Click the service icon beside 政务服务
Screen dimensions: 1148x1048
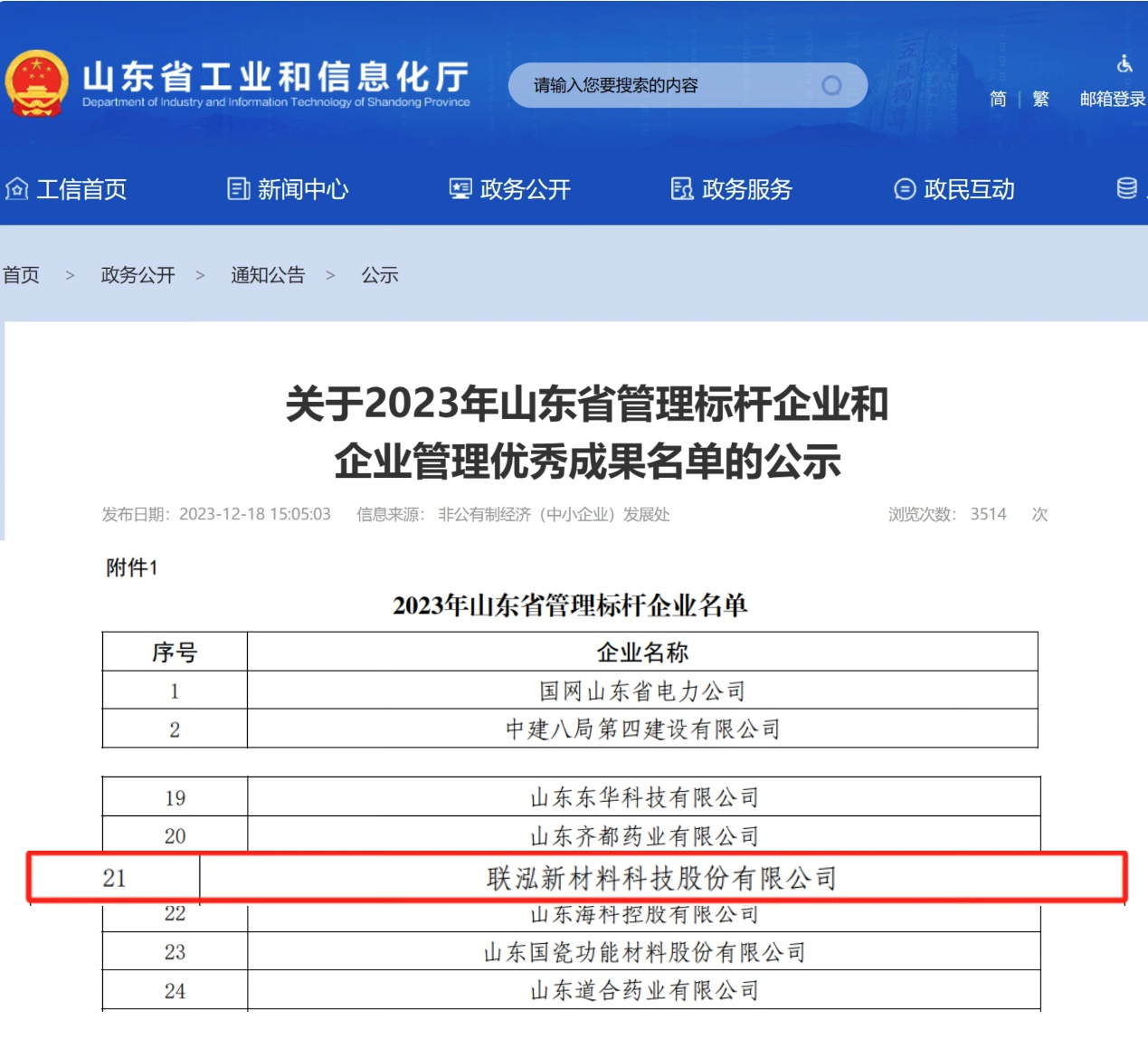pyautogui.click(x=682, y=189)
